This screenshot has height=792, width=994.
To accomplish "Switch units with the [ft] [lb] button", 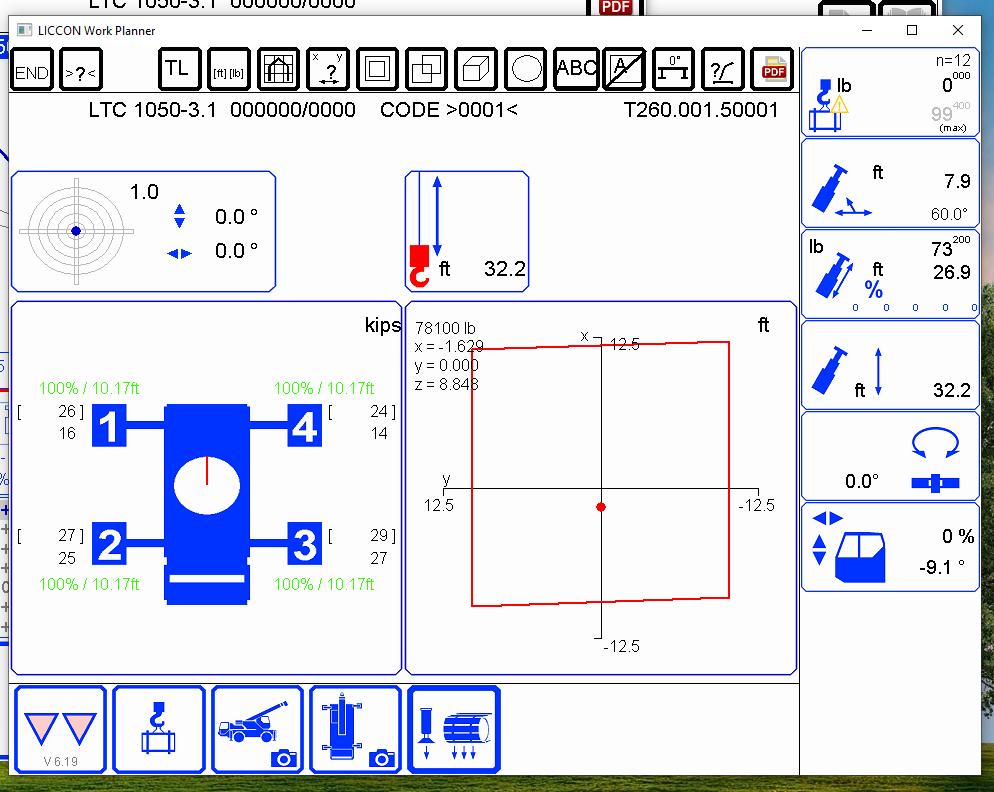I will (228, 69).
